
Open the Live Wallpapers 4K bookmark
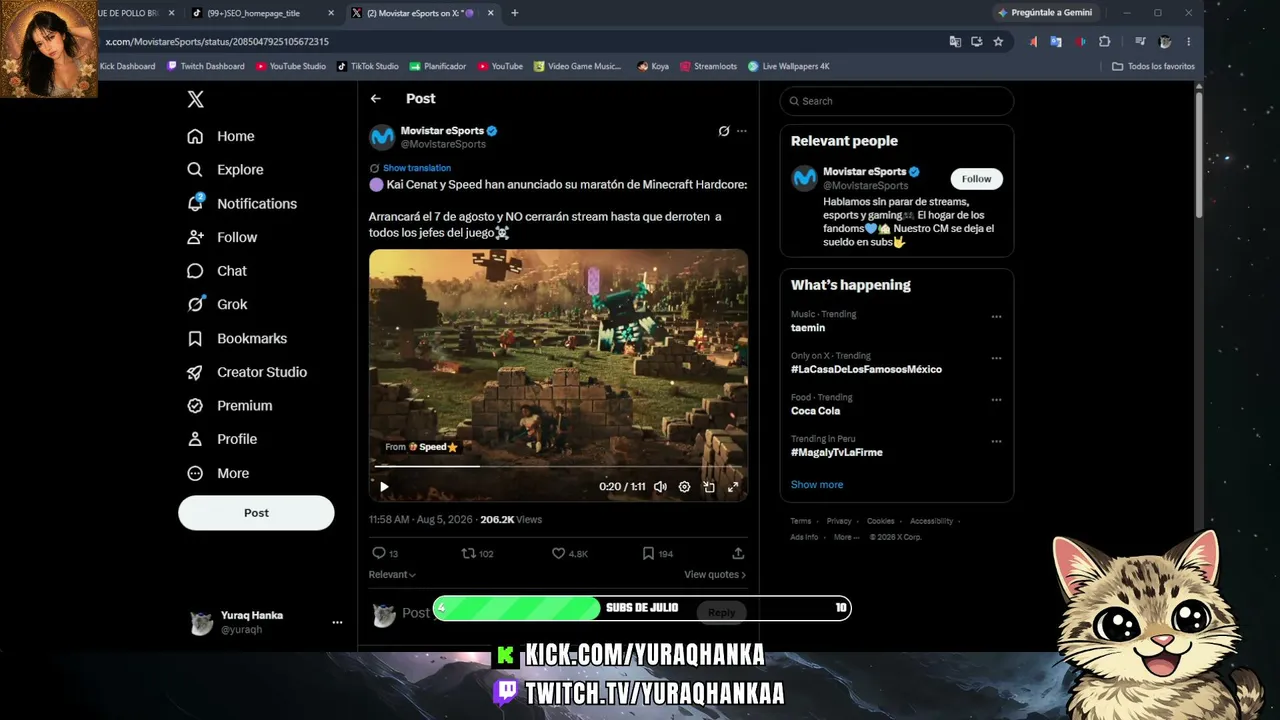789,66
